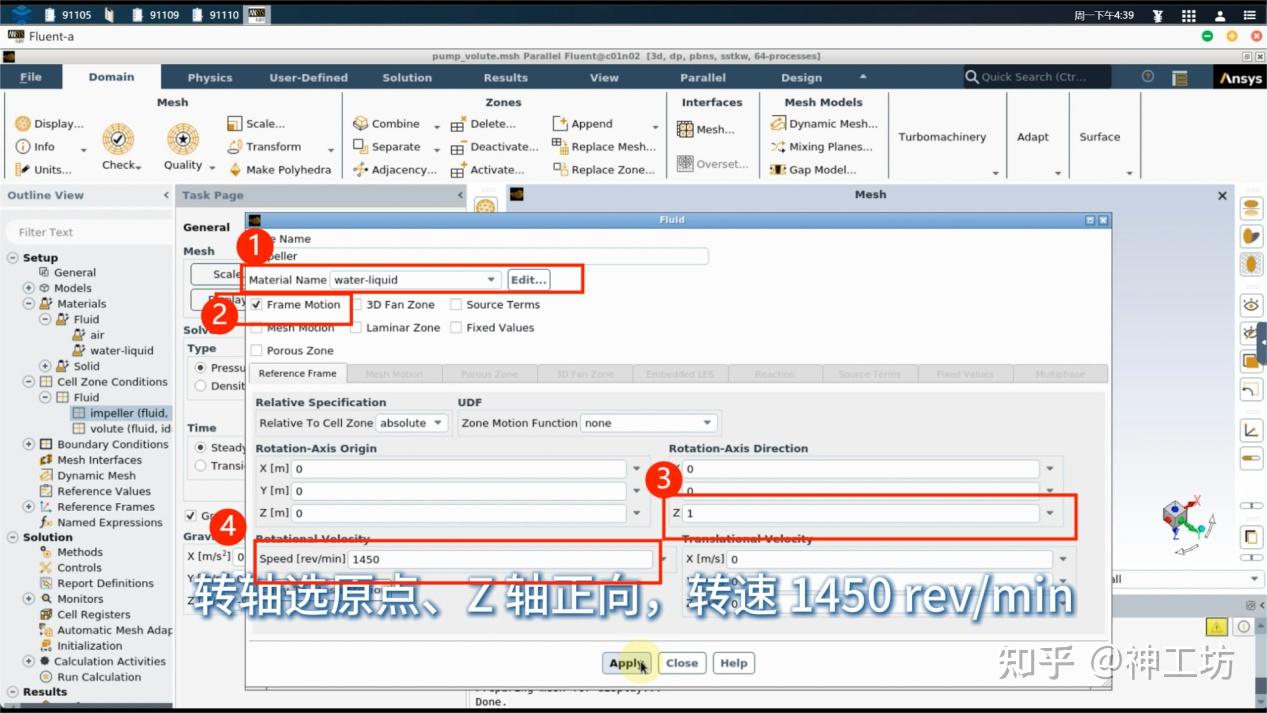Click Combine zones
The width and height of the screenshot is (1267, 713).
coord(386,124)
